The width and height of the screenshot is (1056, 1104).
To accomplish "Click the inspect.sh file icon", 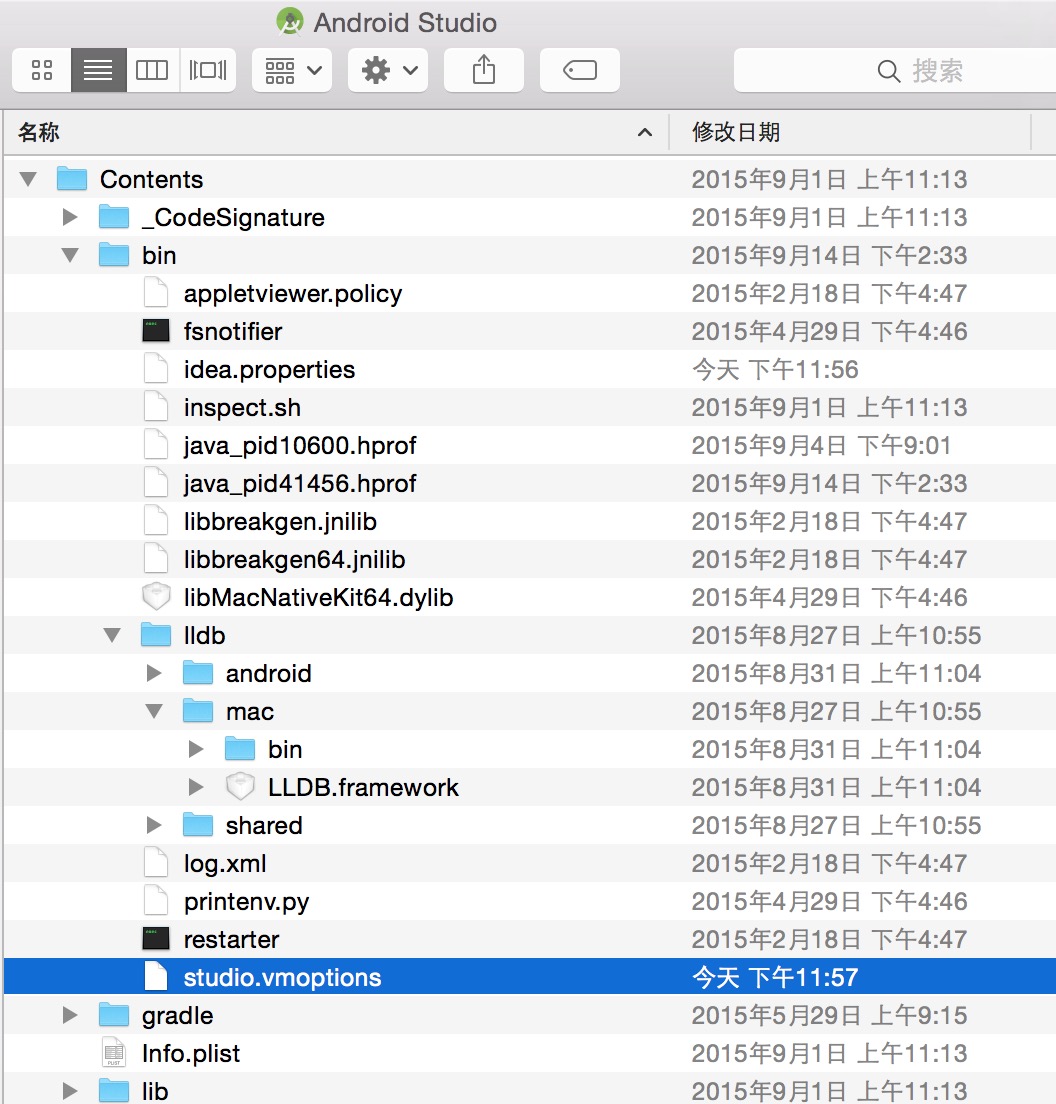I will tap(156, 407).
